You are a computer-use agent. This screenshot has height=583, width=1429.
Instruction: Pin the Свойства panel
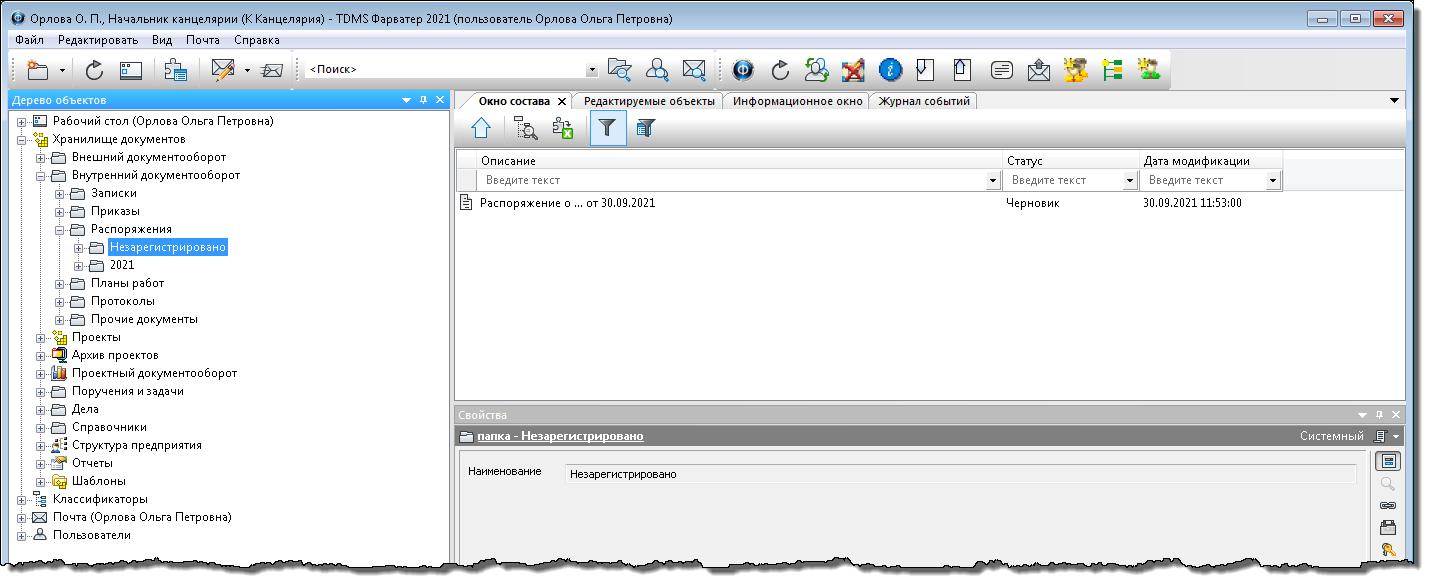tap(1379, 415)
